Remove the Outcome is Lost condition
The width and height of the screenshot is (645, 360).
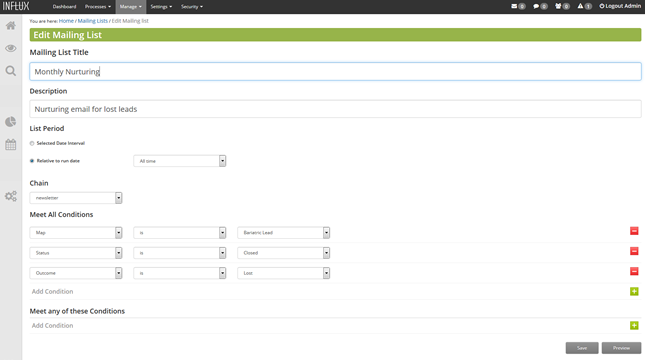pyautogui.click(x=634, y=272)
